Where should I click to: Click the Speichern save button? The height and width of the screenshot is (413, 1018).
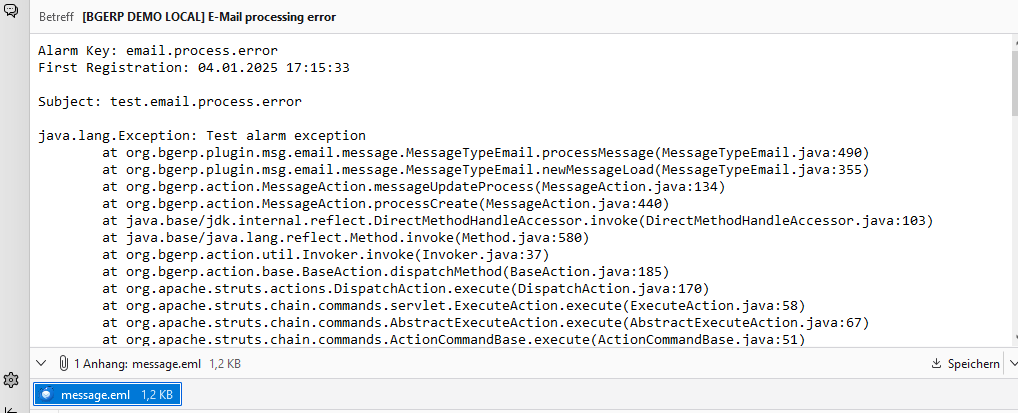[965, 364]
